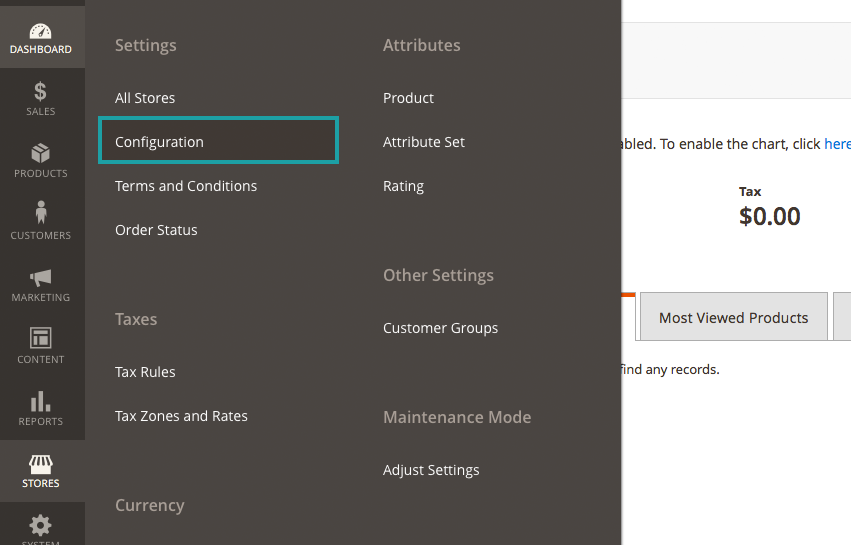Open the System gear icon
This screenshot has width=851, height=545.
click(41, 525)
